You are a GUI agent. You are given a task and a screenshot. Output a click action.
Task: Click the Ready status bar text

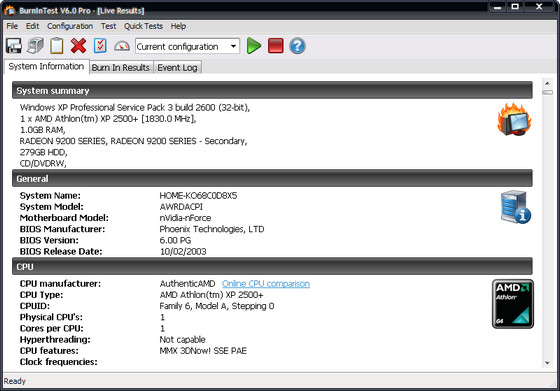point(15,381)
